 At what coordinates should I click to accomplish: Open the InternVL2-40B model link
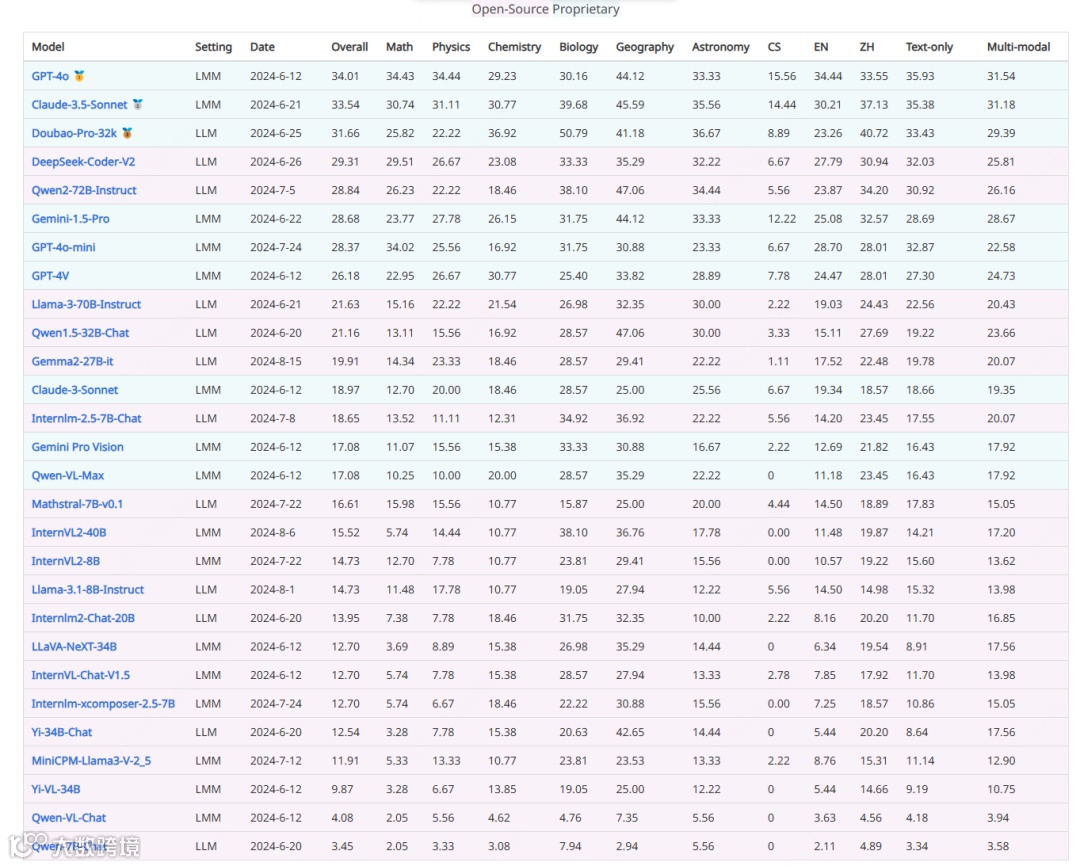(69, 533)
